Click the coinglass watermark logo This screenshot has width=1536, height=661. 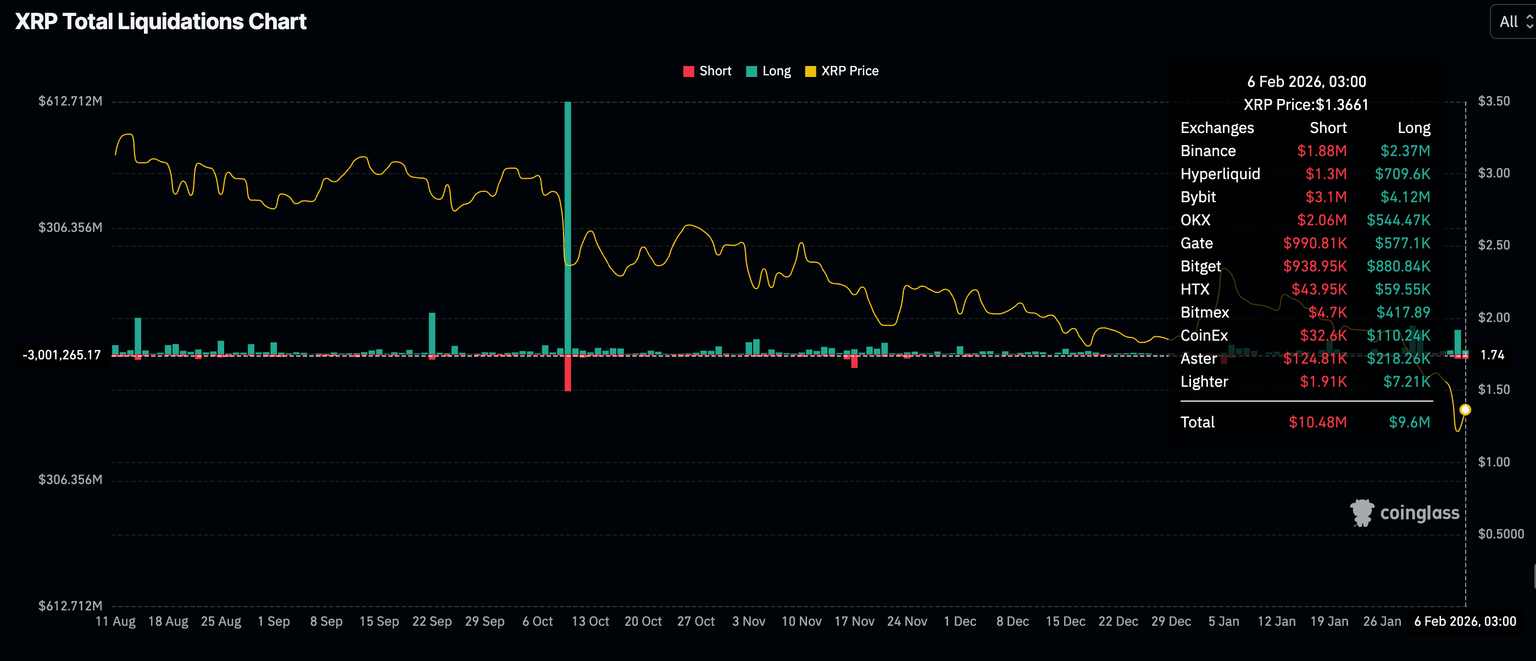point(1404,513)
